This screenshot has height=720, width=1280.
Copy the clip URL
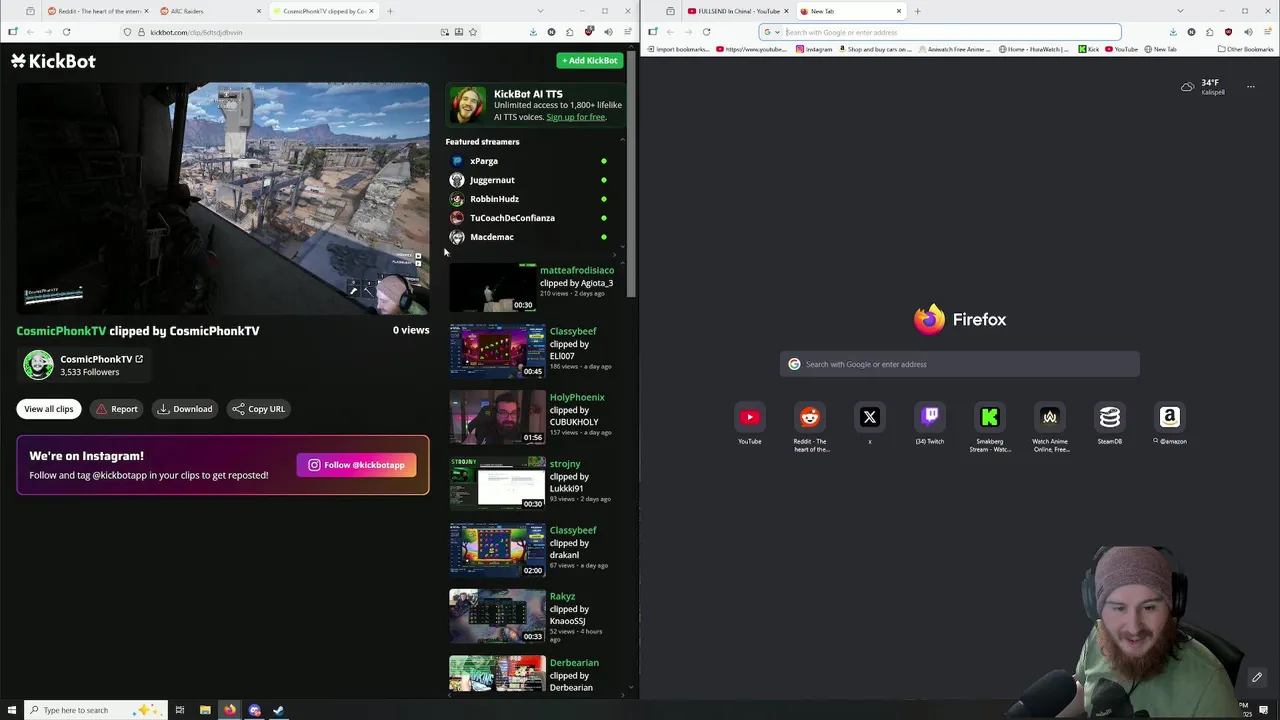pos(259,409)
